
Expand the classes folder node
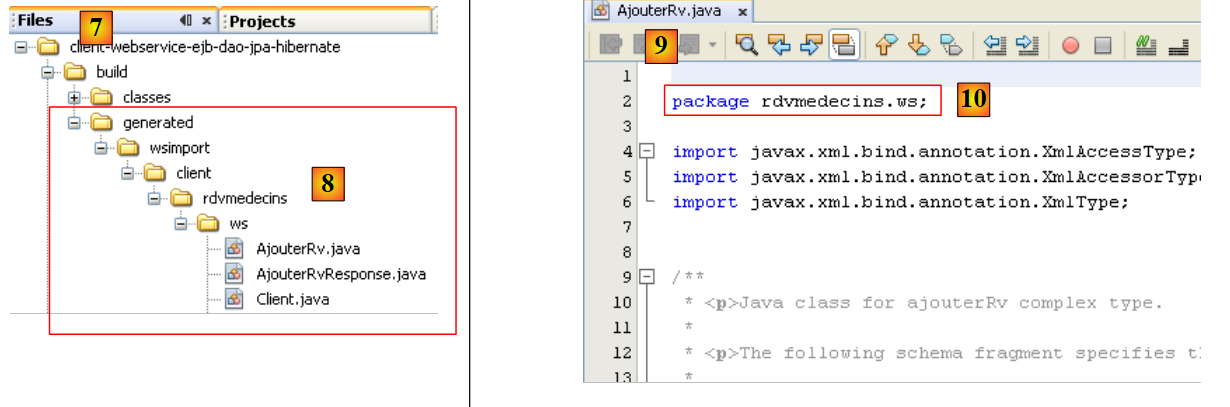coord(74,97)
